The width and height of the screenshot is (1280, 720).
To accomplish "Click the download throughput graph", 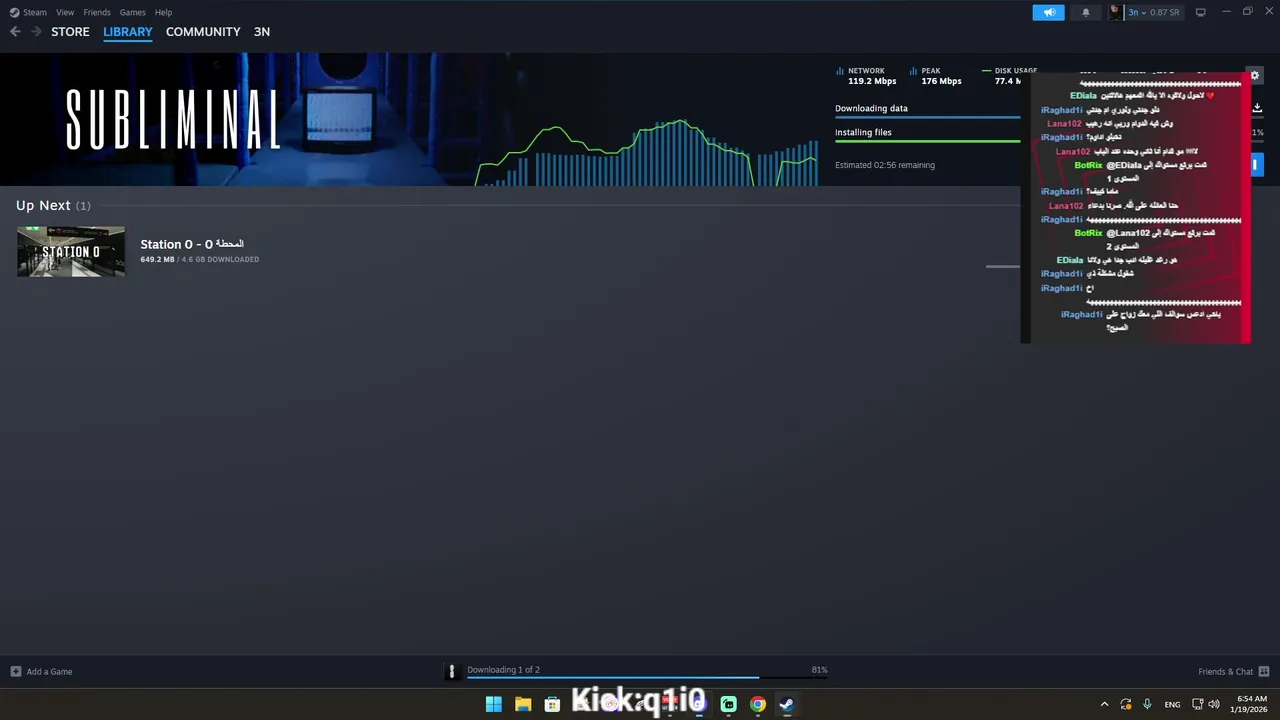I will 647,153.
